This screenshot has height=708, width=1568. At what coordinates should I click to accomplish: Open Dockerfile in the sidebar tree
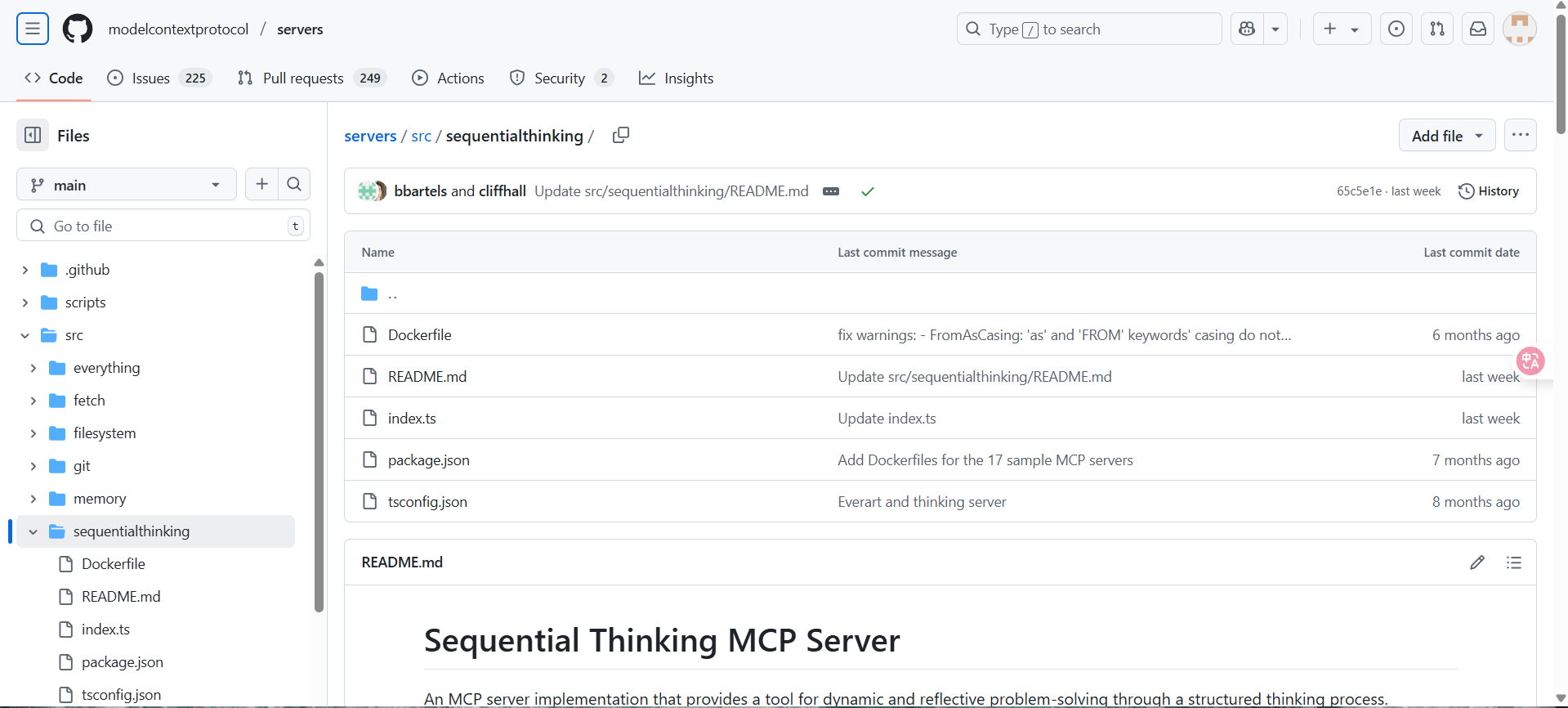(x=113, y=564)
